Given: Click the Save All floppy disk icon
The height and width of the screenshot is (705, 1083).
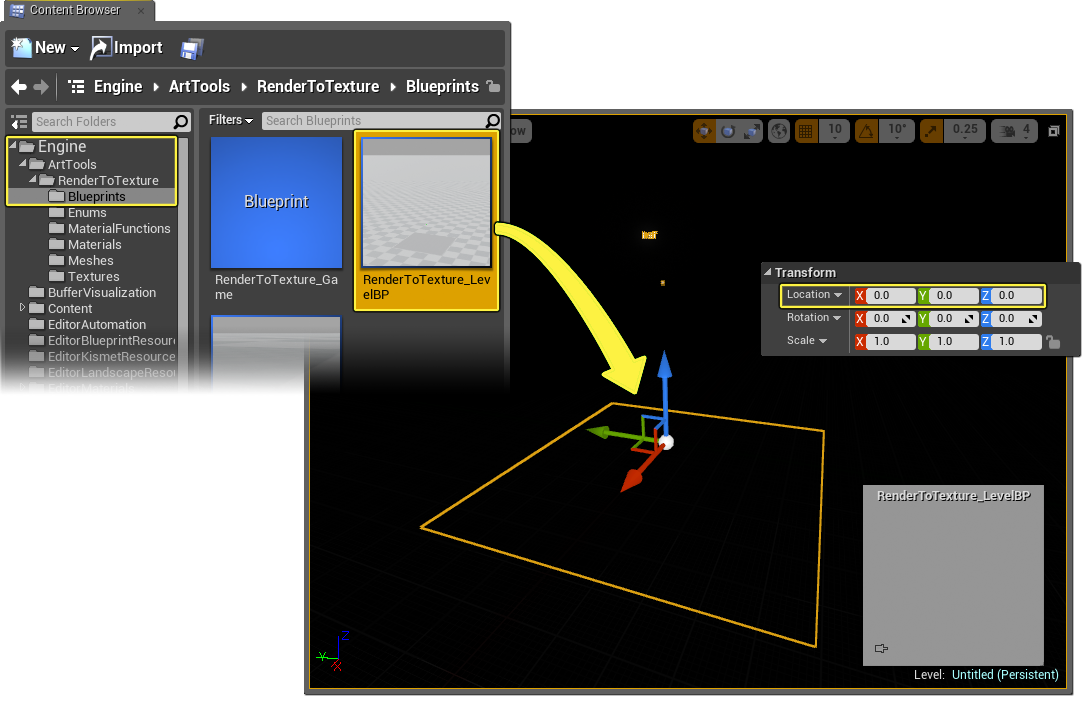Looking at the screenshot, I should pos(192,48).
